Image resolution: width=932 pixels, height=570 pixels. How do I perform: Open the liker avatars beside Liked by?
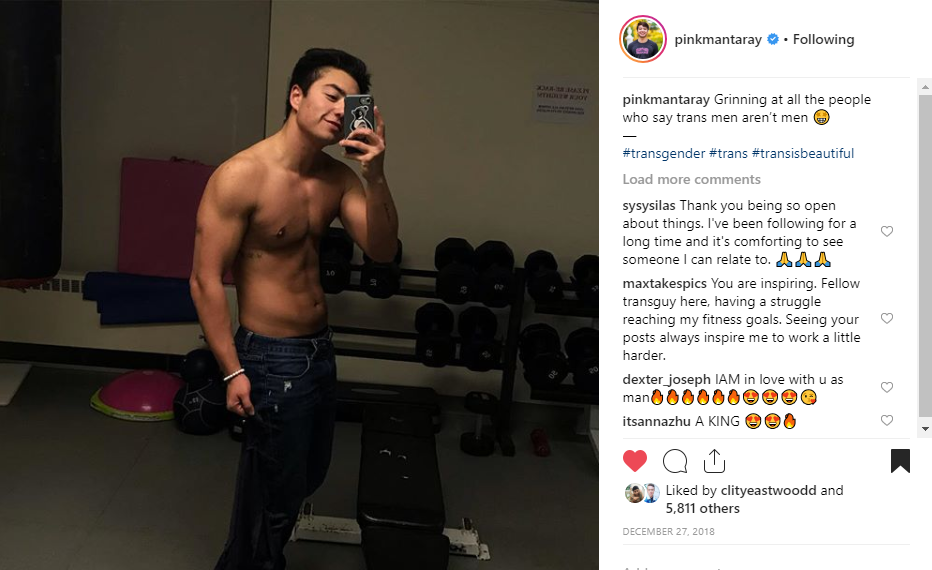point(642,493)
